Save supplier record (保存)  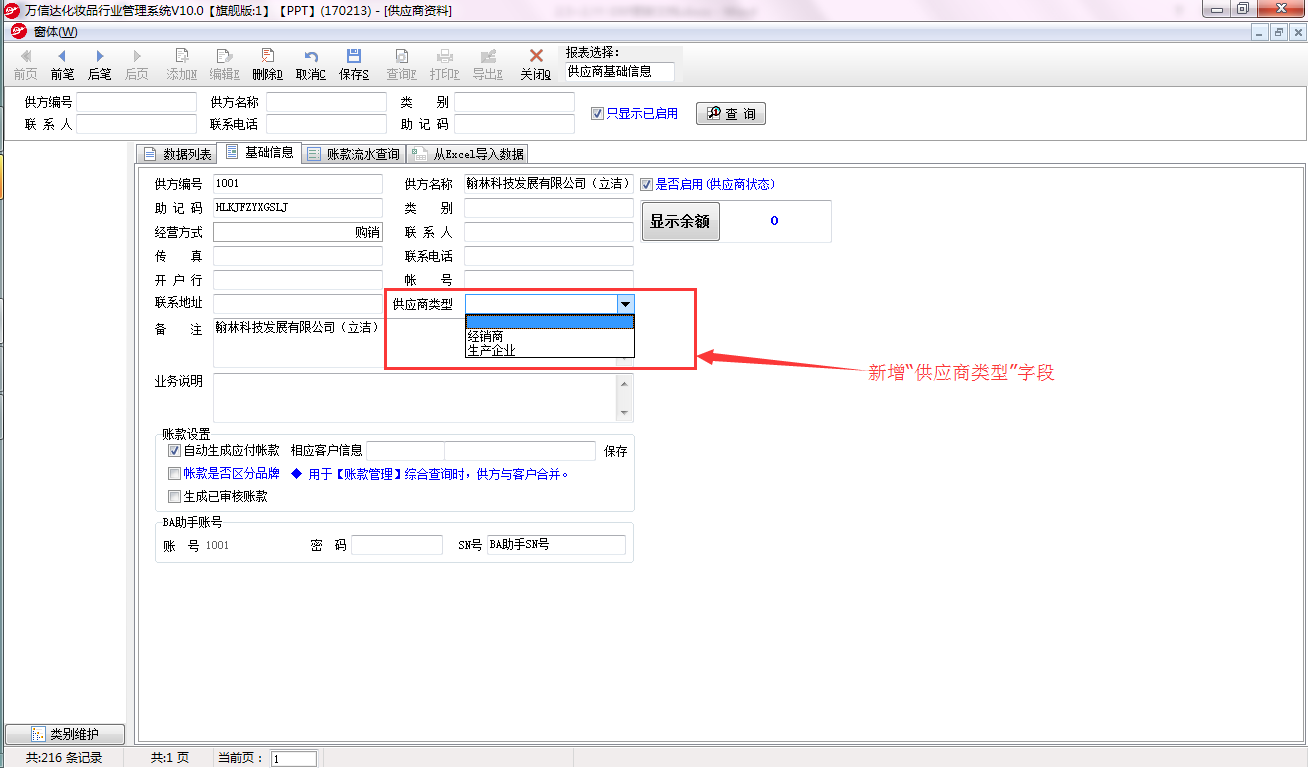(354, 64)
